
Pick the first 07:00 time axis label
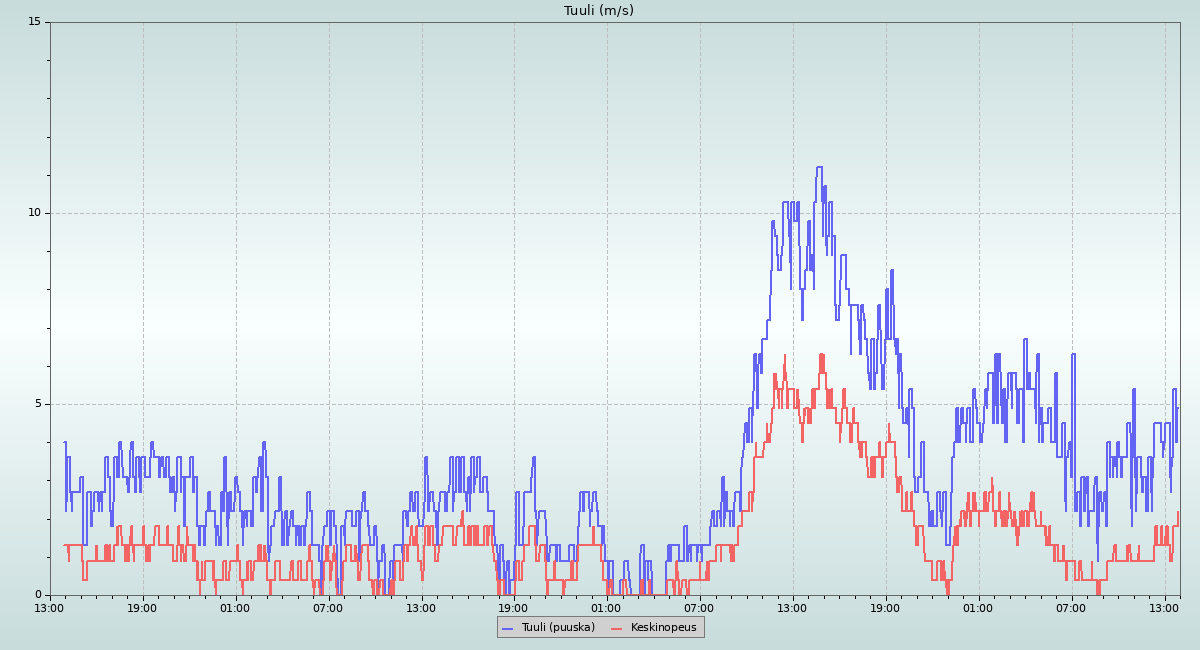328,608
